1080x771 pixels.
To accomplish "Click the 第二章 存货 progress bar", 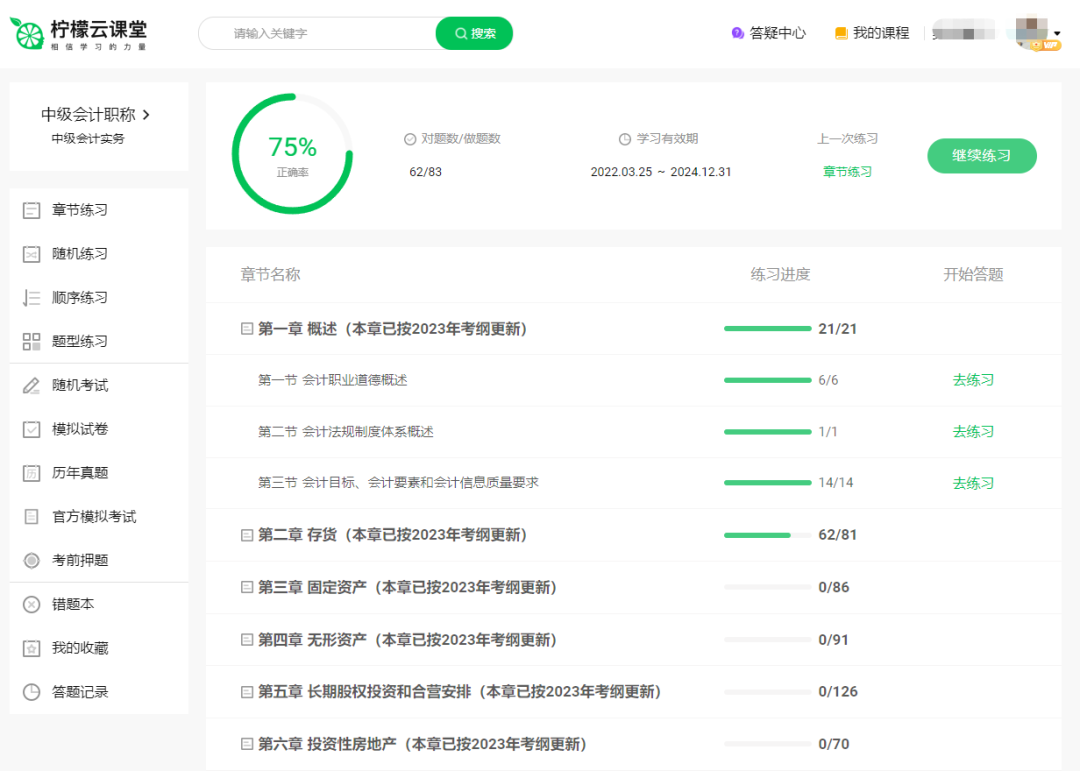I will click(767, 535).
